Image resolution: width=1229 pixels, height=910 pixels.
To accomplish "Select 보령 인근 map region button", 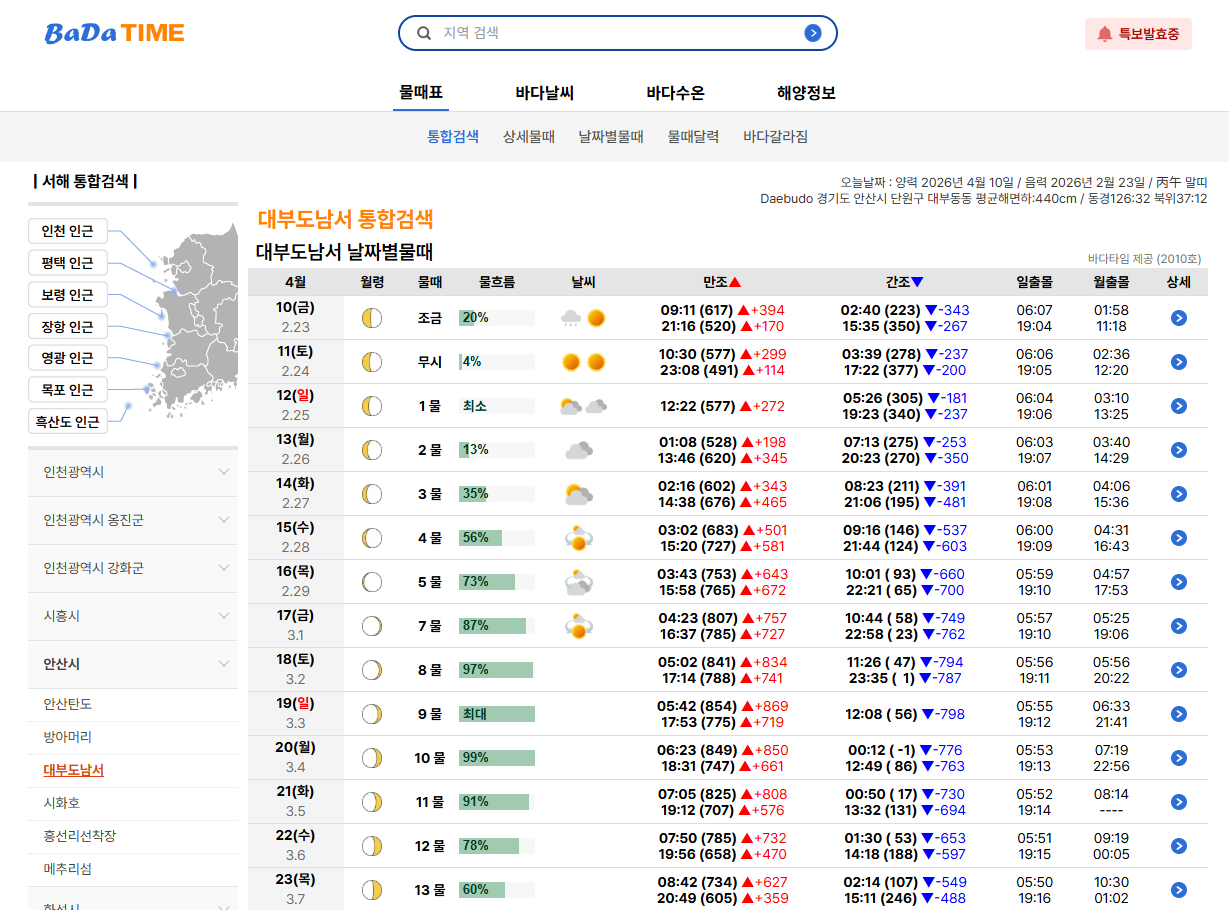I will tap(67, 295).
